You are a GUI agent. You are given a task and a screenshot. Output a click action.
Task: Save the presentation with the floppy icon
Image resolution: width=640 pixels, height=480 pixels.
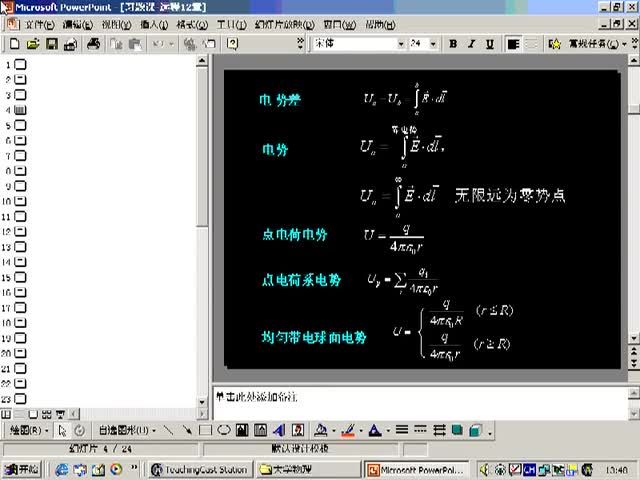pyautogui.click(x=51, y=43)
